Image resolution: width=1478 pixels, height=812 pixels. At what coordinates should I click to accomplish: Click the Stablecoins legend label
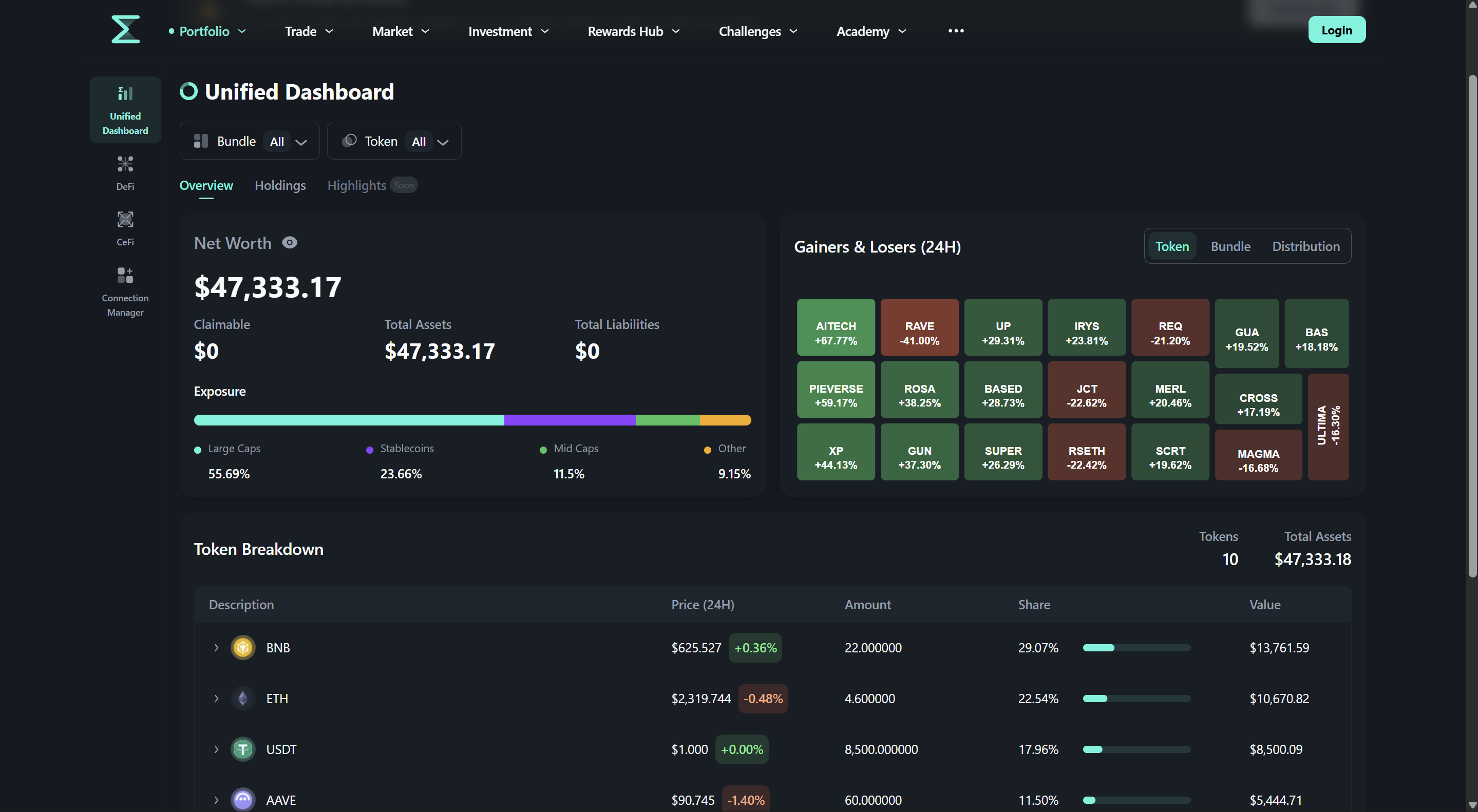407,449
